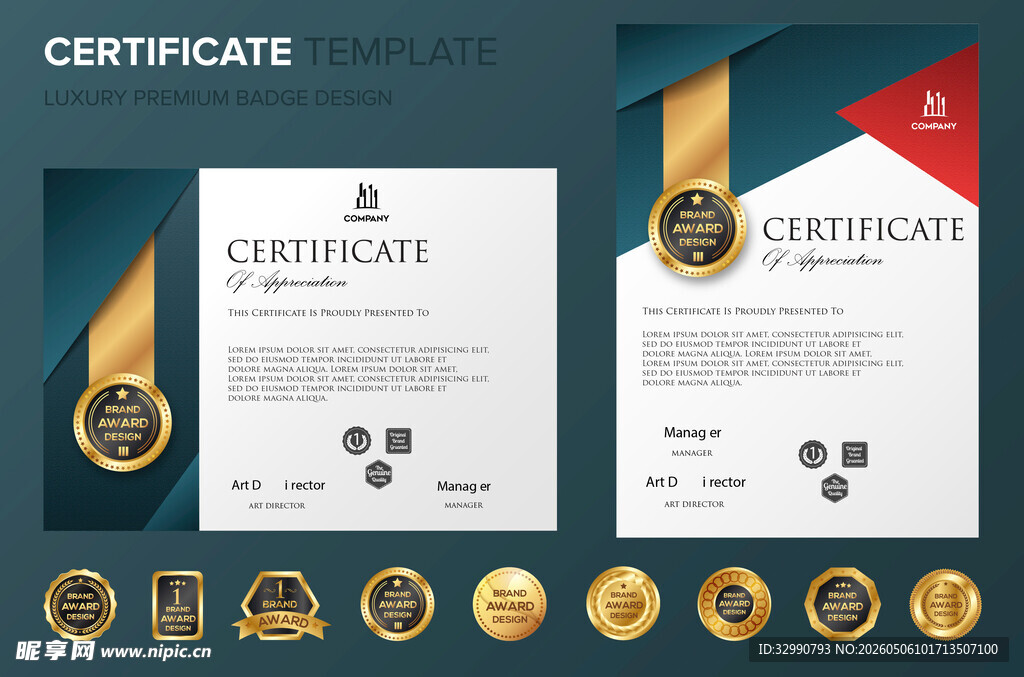Click the LUXURY PREMIUM BADGE DESIGN subtitle
The width and height of the screenshot is (1024, 677).
coord(218,98)
